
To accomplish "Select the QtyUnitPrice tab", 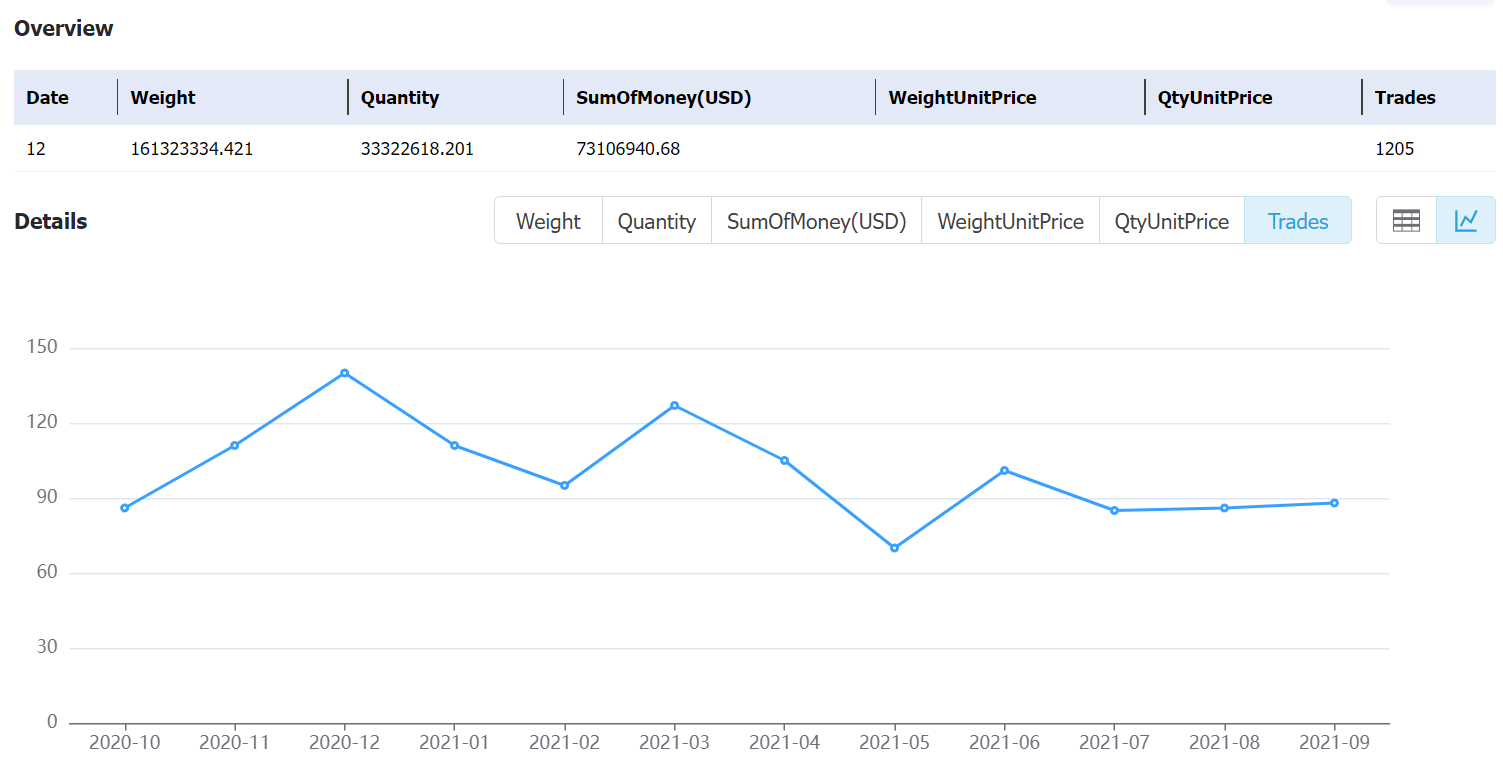I will tap(1172, 221).
